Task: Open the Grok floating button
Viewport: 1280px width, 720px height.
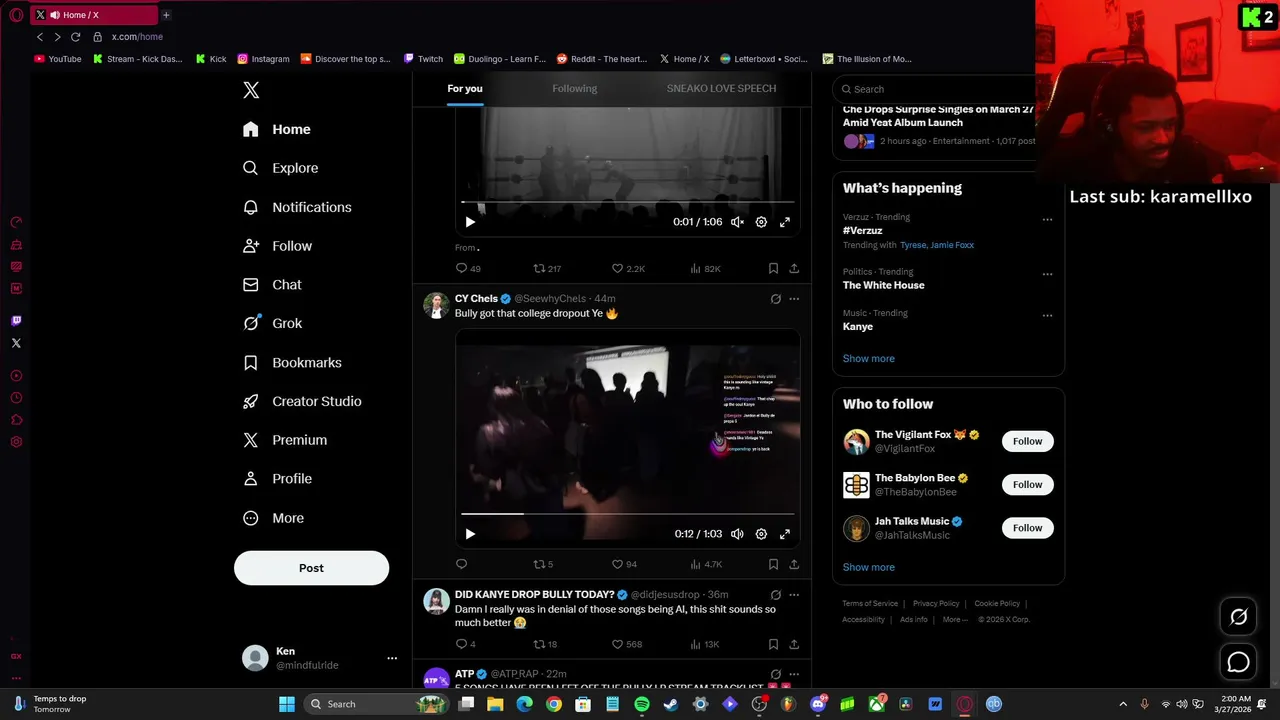Action: (1238, 617)
